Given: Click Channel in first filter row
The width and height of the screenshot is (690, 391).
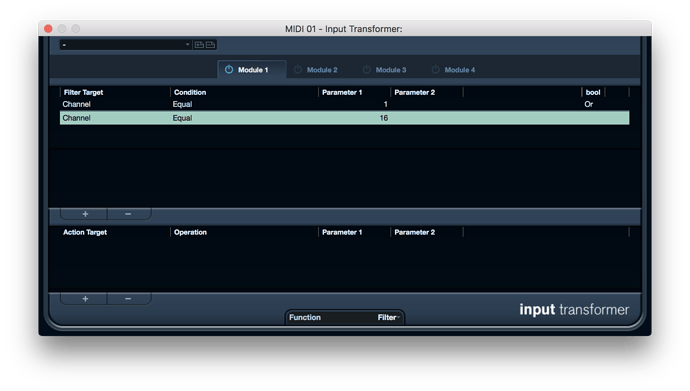Looking at the screenshot, I should coord(77,104).
